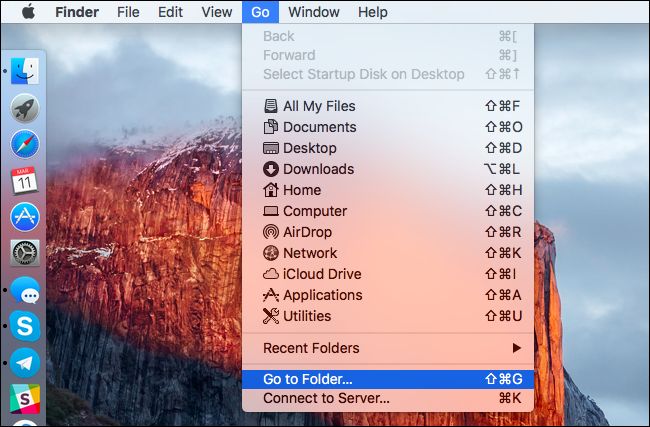This screenshot has height=427, width=650.
Task: Open the File menu
Action: 128,12
